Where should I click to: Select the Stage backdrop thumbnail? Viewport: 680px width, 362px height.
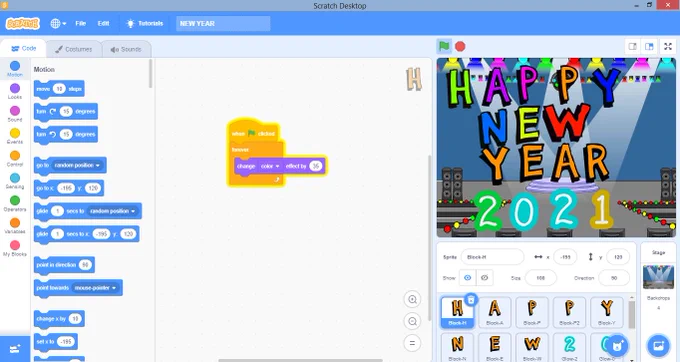658,277
